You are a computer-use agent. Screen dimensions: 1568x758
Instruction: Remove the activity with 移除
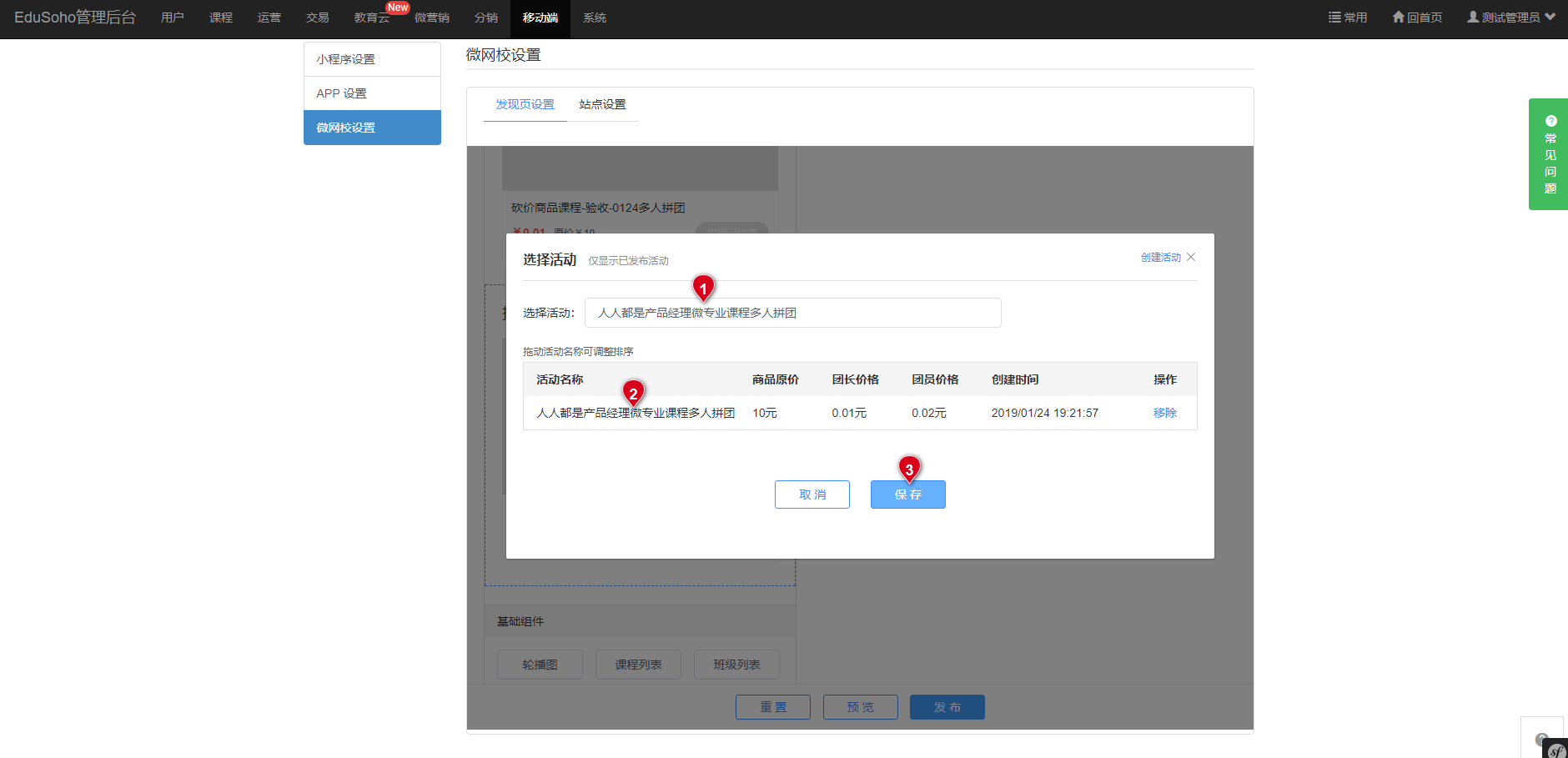(1164, 413)
